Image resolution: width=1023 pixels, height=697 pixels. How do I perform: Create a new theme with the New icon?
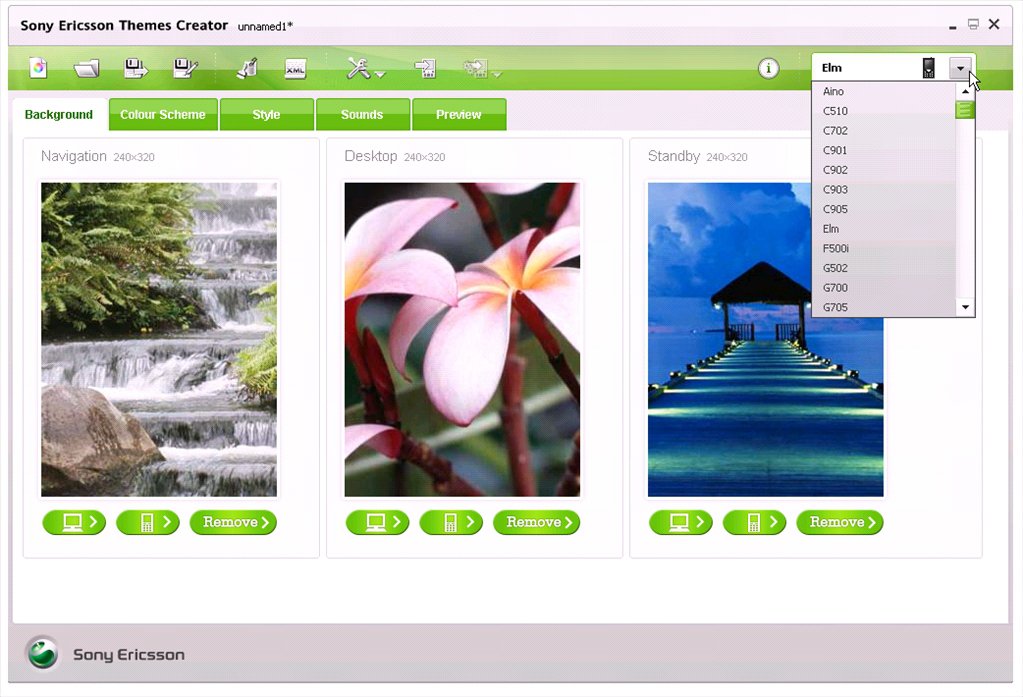pos(38,68)
